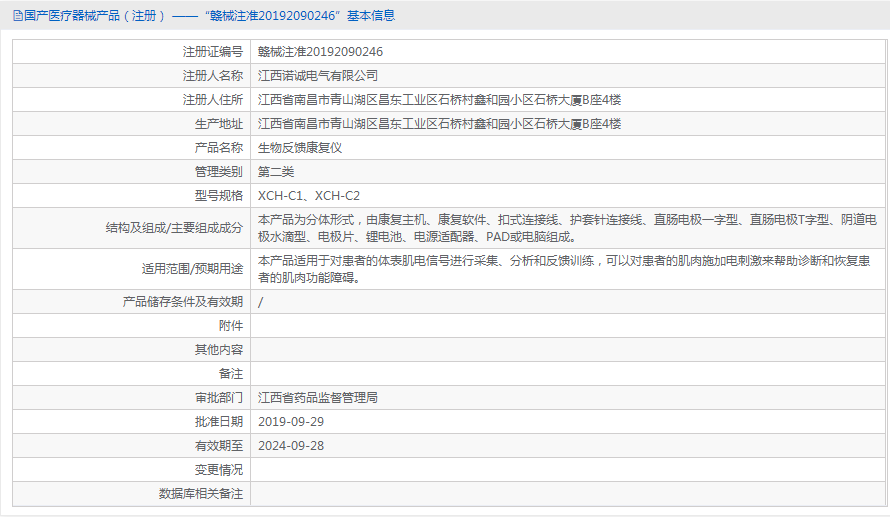Click the model specification XCH-C1、XCH-C2
Screen dimensions: 890x517
(x=309, y=196)
